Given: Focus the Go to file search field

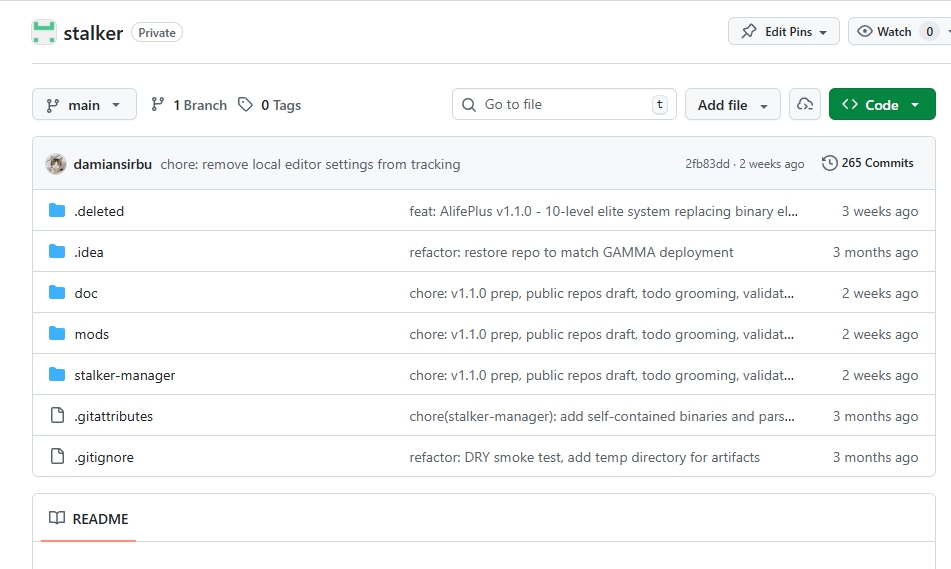Looking at the screenshot, I should pyautogui.click(x=564, y=104).
